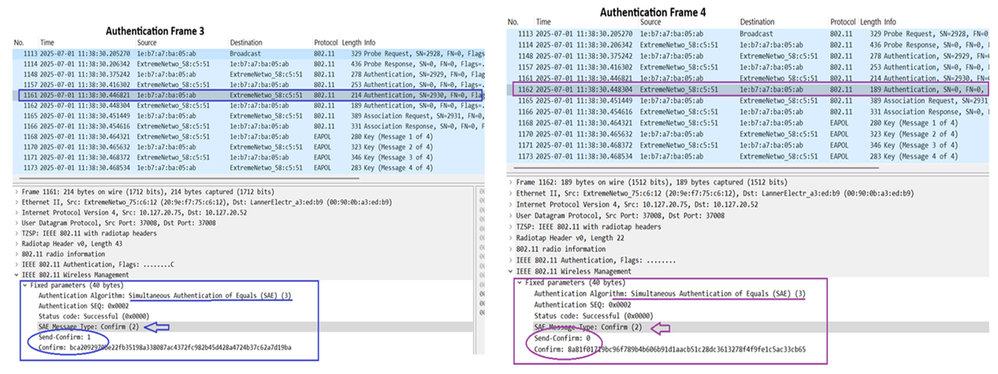Collapse IEEE 802.11 Wireless Management in Frame 3 panel
998x374 pixels.
(x=17, y=275)
